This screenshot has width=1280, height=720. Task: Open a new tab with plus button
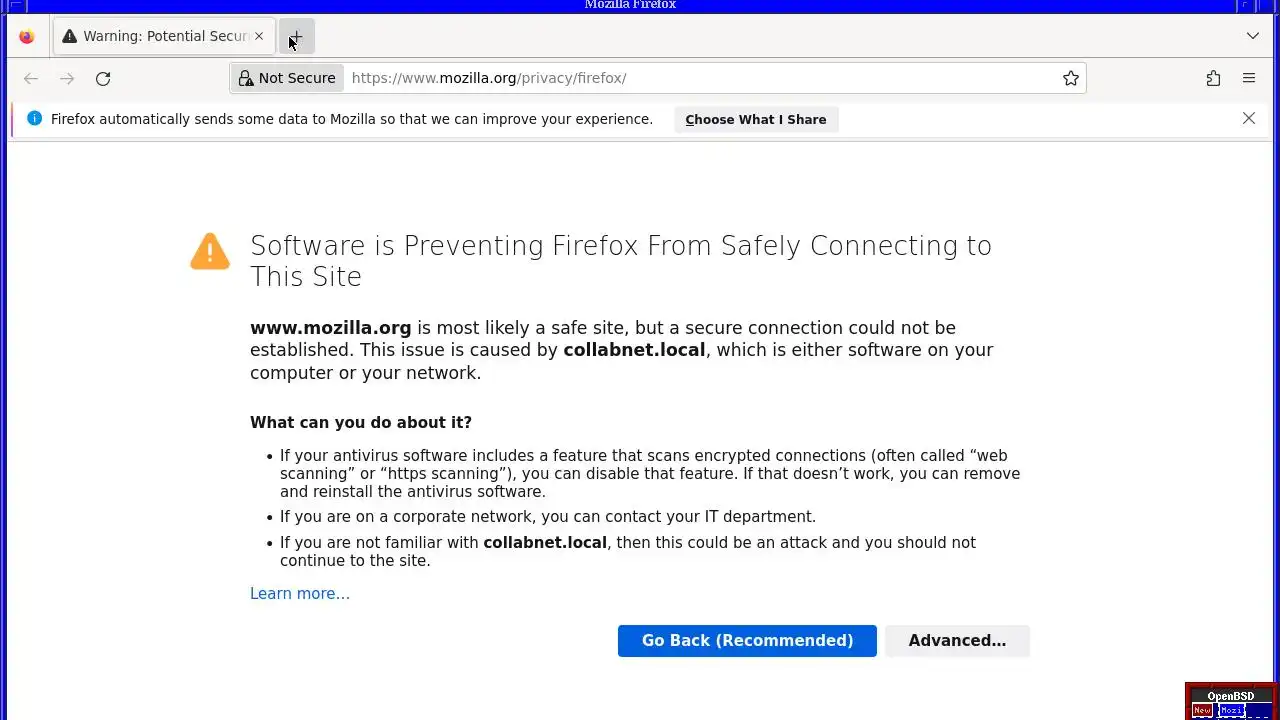296,37
